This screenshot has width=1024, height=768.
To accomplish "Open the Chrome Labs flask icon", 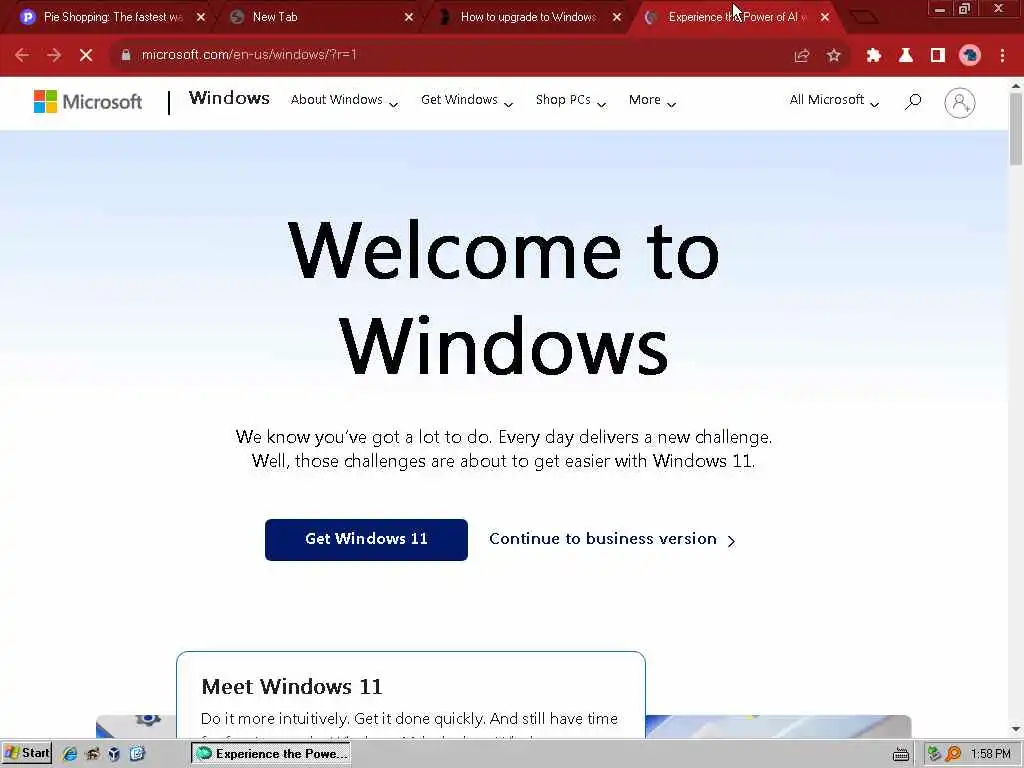I will (906, 56).
